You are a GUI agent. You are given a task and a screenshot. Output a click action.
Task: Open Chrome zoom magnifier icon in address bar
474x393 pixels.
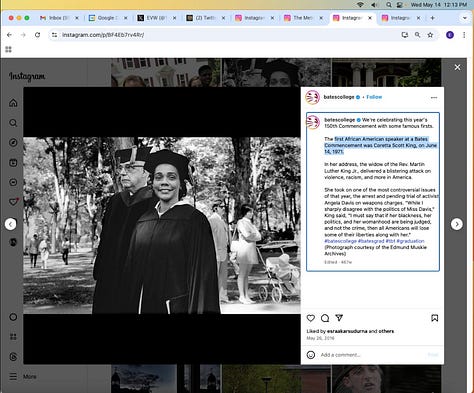(417, 35)
